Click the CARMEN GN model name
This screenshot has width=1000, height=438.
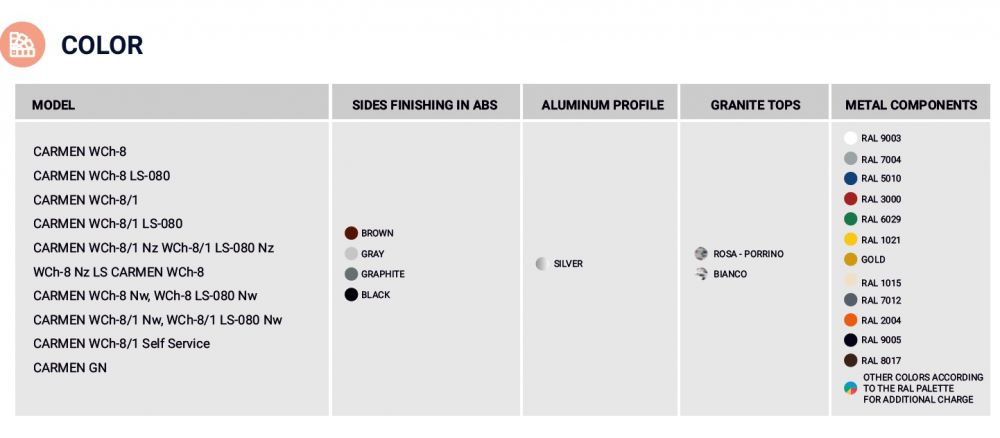click(70, 368)
